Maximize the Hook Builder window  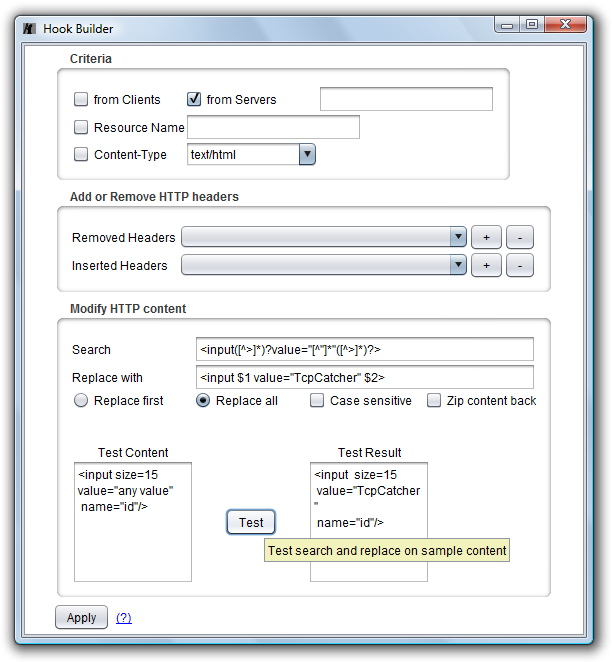pos(532,25)
